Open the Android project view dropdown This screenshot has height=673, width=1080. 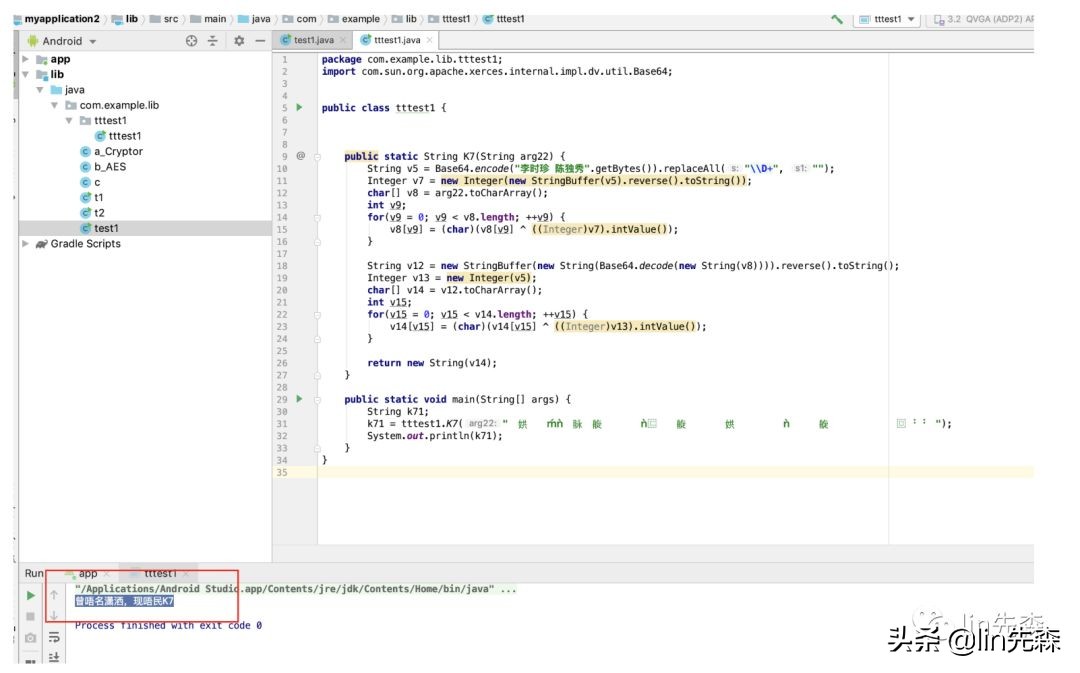pyautogui.click(x=69, y=41)
